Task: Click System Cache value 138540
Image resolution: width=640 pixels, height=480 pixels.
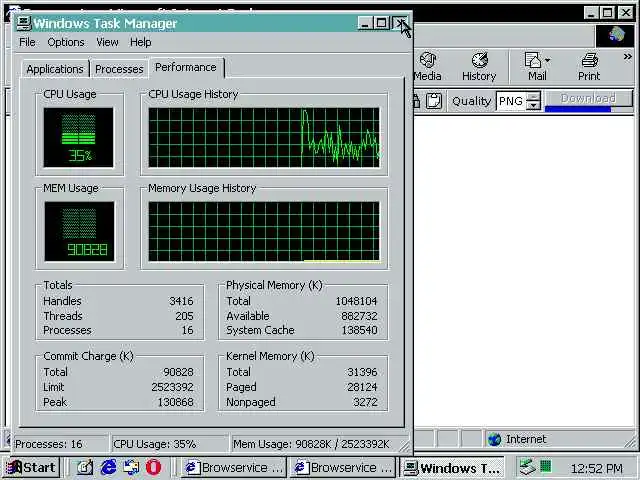Action: 359,331
